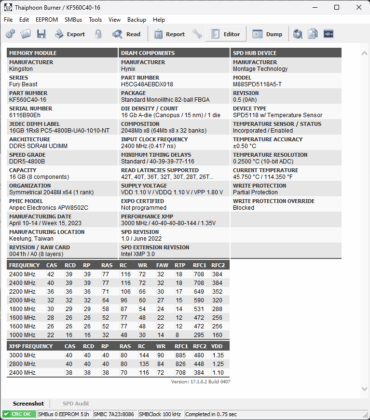Click the Keelung, Taiwan location value
370x420 pixels.
(x=31, y=239)
